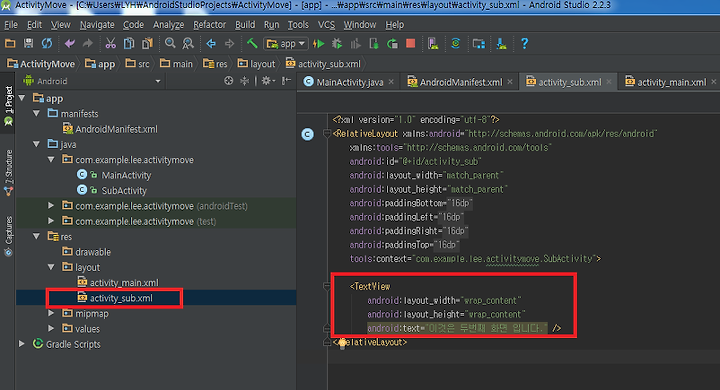720x390 pixels.
Task: Click the Paste toolbar icon
Action: (x=147, y=44)
